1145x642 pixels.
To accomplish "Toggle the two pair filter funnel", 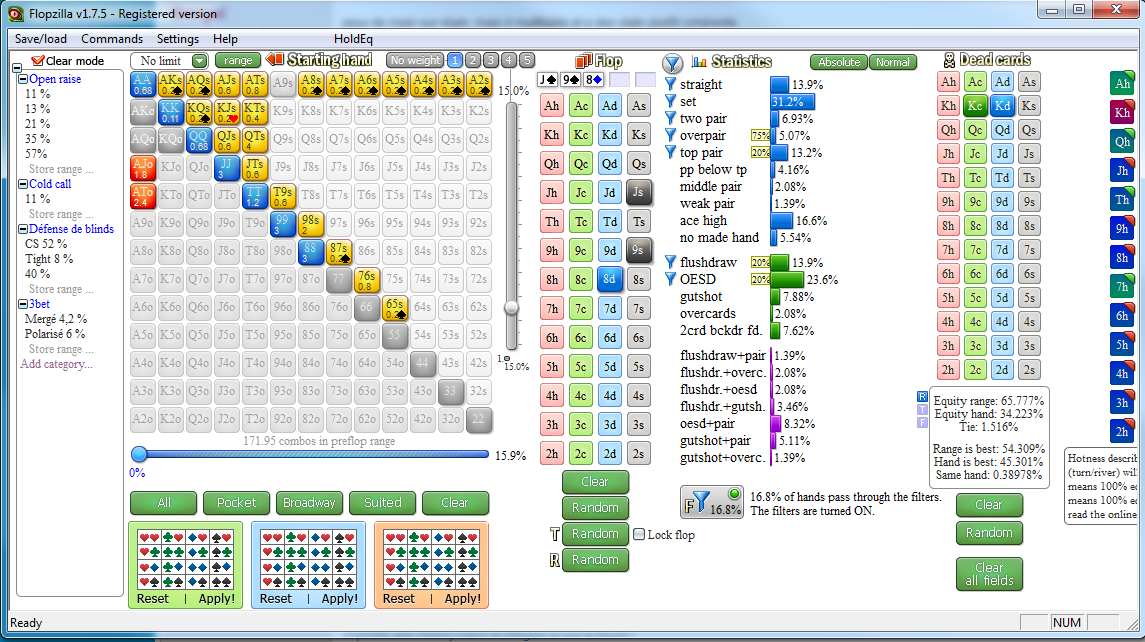I will coord(670,118).
